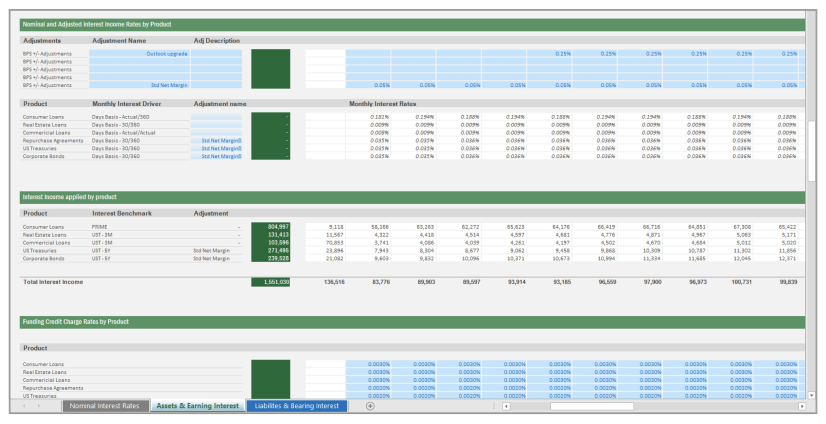Select the Assets & Earning Interest tab
Image resolution: width=826 pixels, height=424 pixels.
(x=198, y=406)
